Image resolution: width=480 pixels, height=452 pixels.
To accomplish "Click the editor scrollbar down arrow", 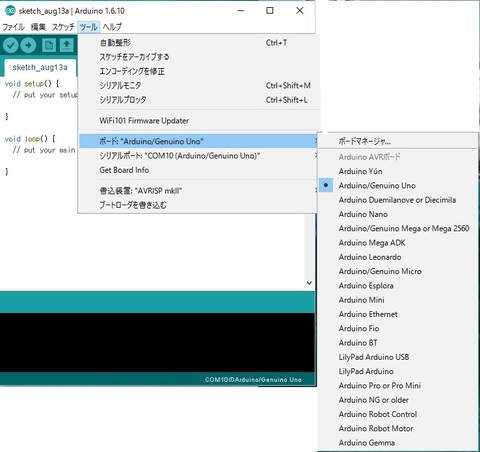I will click(x=309, y=283).
